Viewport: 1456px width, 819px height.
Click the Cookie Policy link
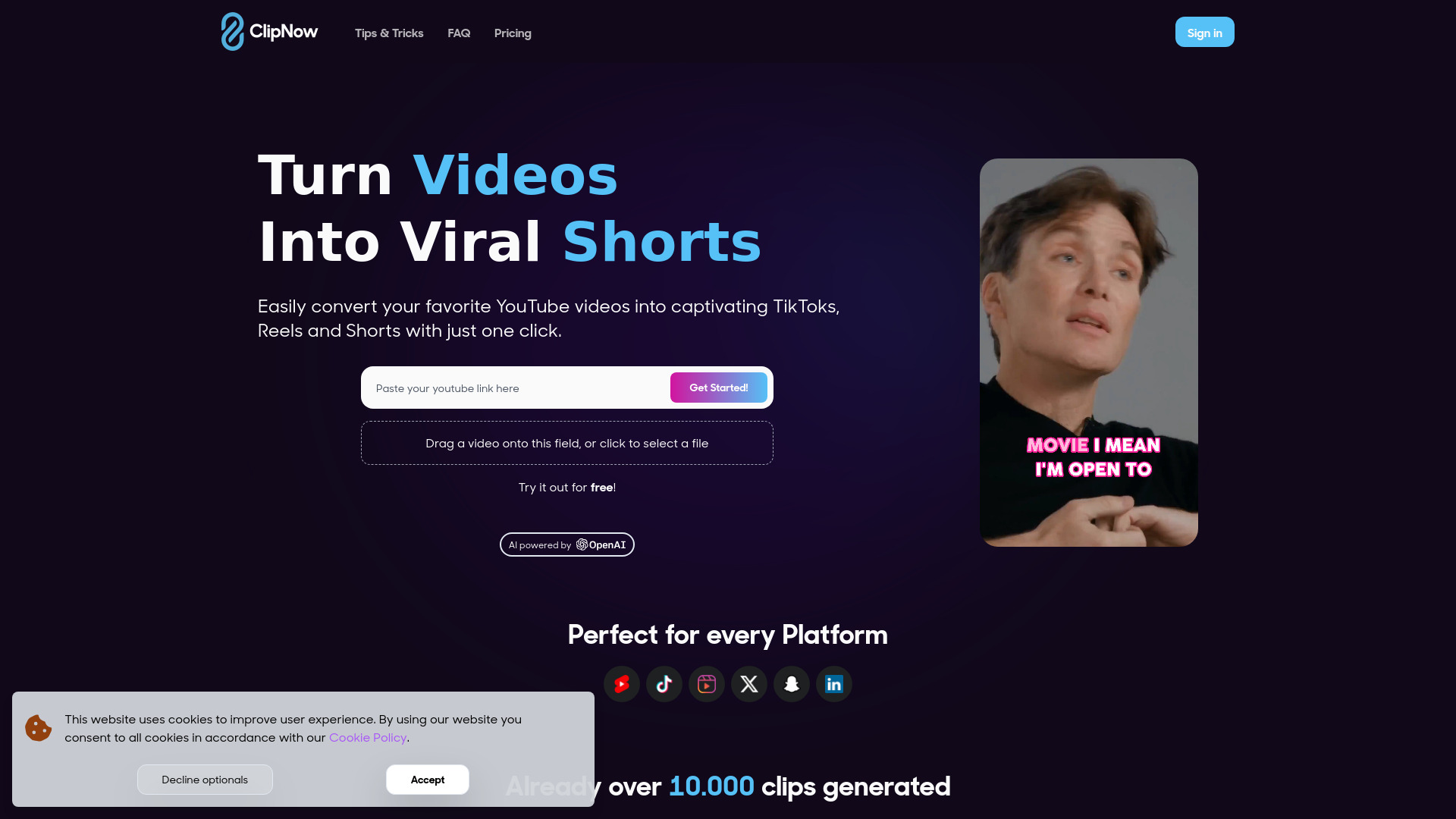click(x=368, y=737)
